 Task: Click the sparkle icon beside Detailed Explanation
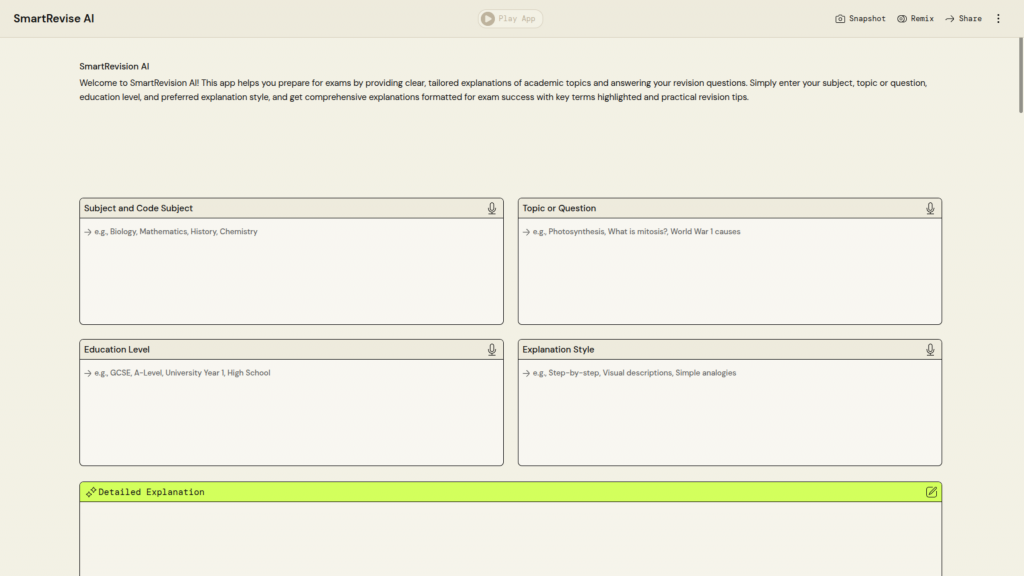tap(91, 492)
